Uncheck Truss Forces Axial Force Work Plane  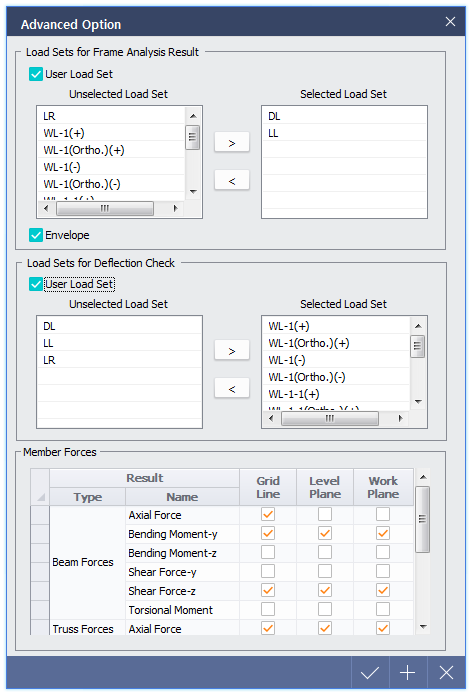[383, 628]
